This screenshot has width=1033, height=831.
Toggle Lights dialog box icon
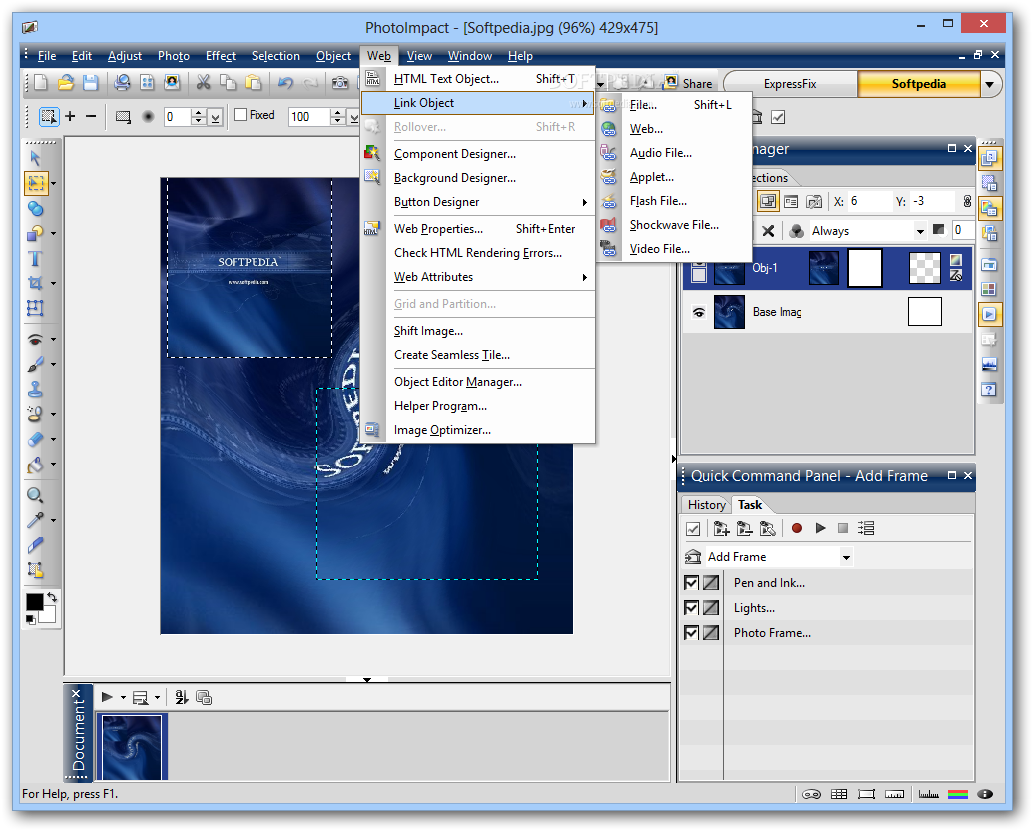pyautogui.click(x=711, y=608)
